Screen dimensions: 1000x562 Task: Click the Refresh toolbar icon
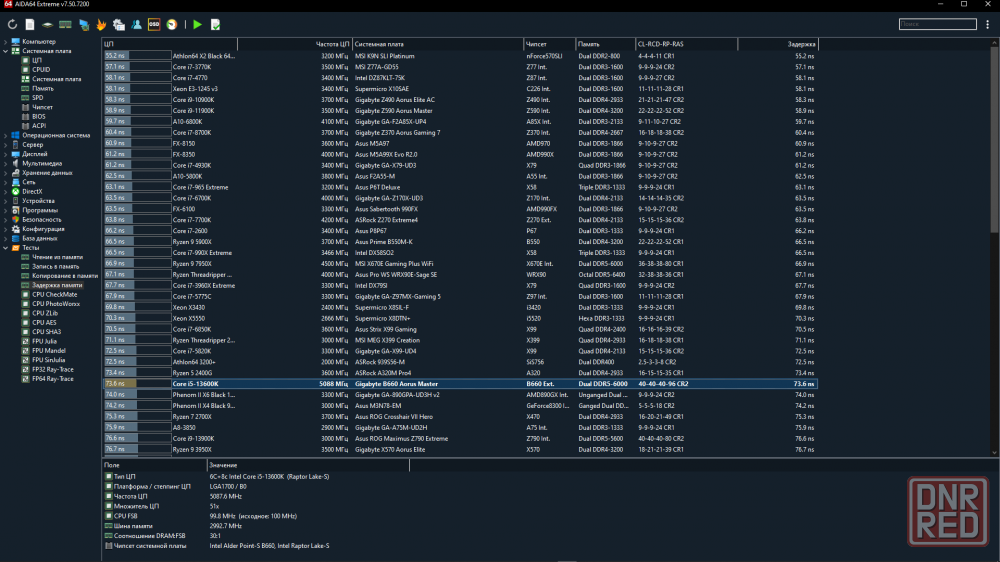(x=12, y=24)
